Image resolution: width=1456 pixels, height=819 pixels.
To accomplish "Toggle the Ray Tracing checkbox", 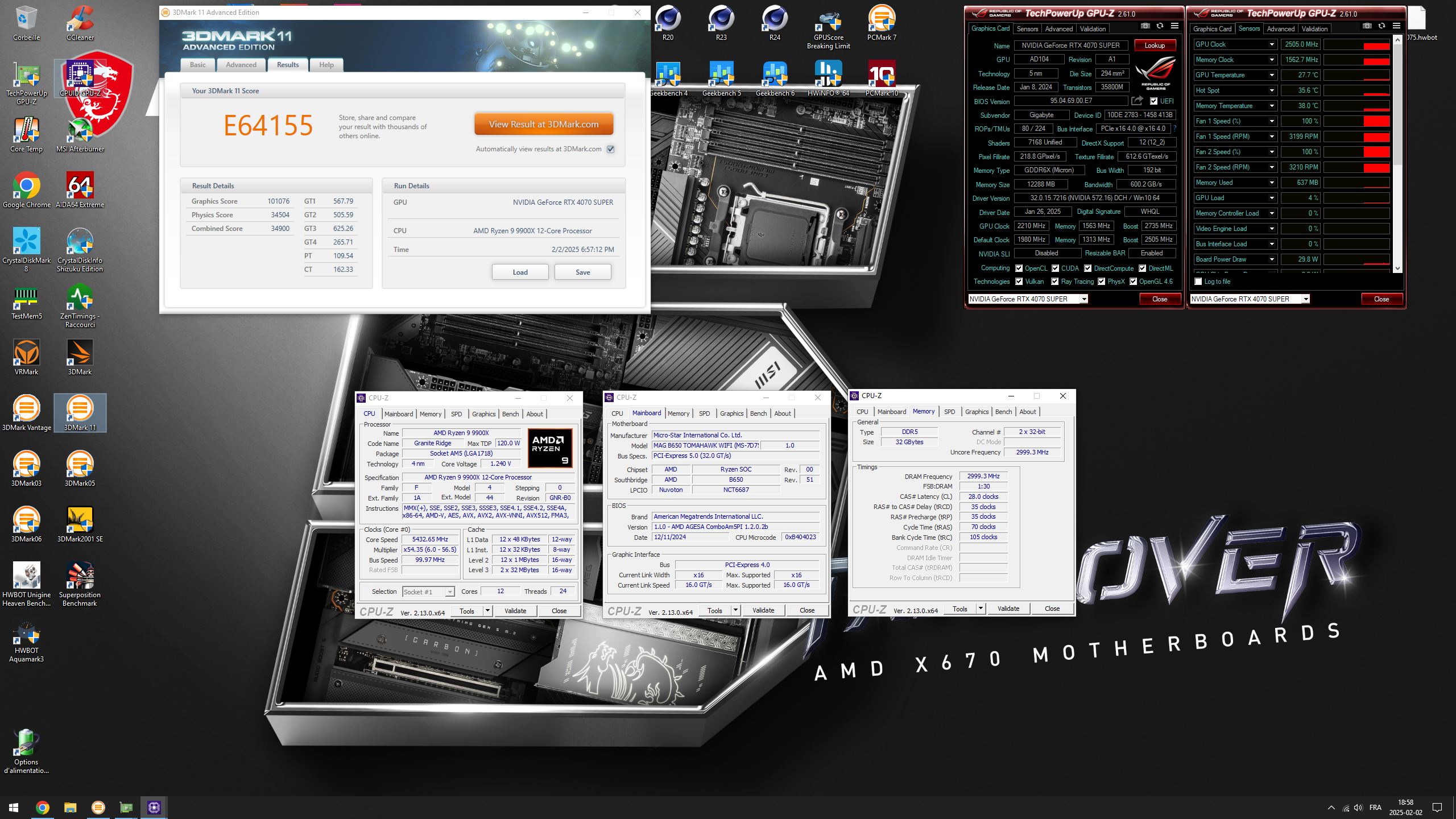I will 1055,282.
